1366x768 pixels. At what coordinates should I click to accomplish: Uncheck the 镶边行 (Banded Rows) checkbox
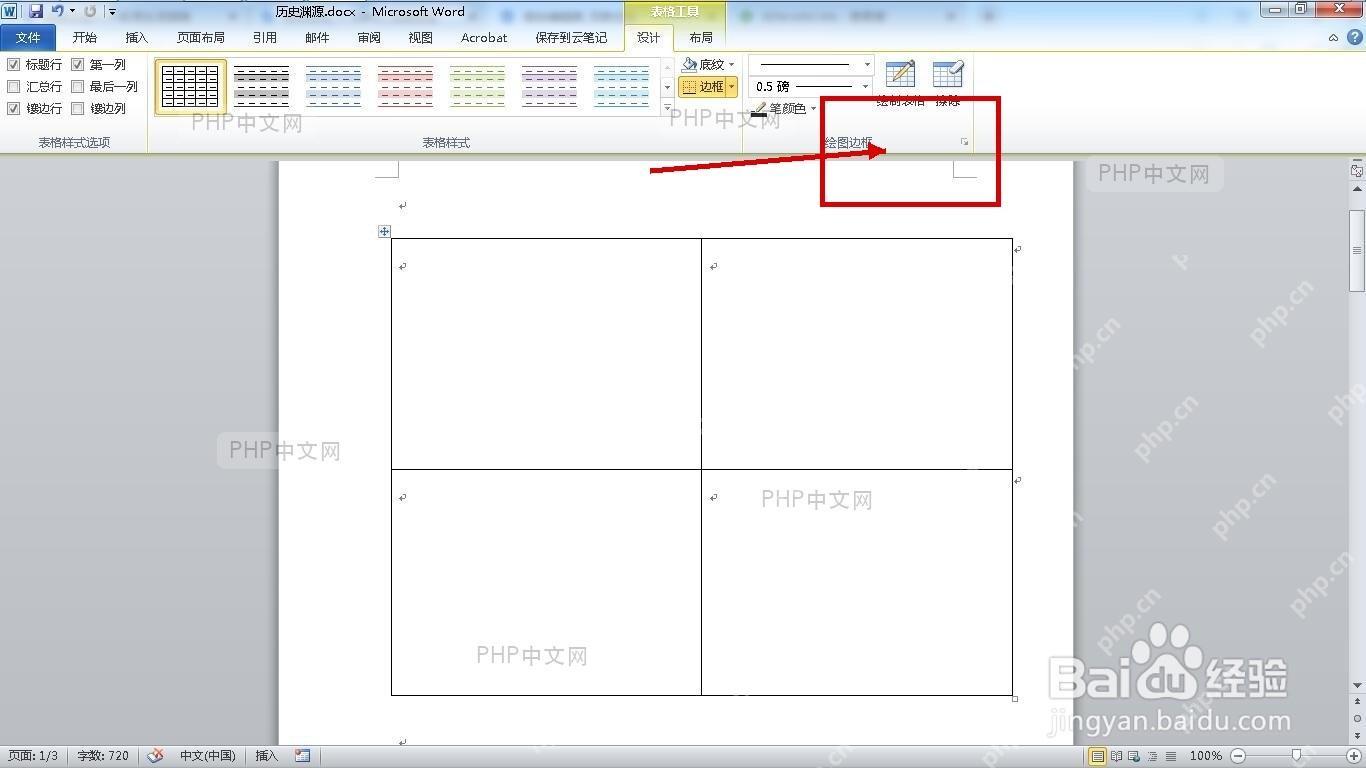tap(14, 109)
